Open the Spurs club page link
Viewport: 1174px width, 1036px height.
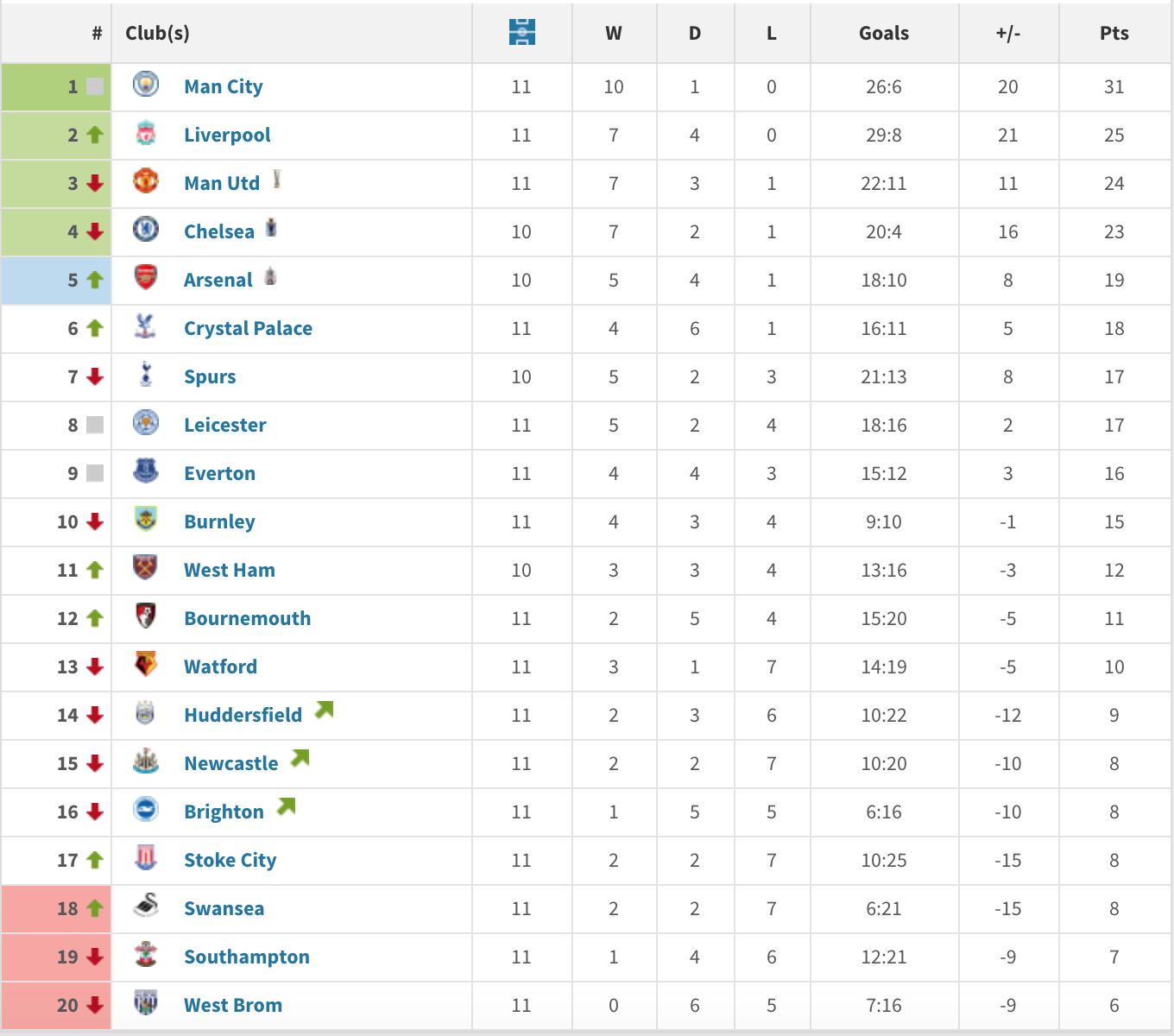(210, 376)
